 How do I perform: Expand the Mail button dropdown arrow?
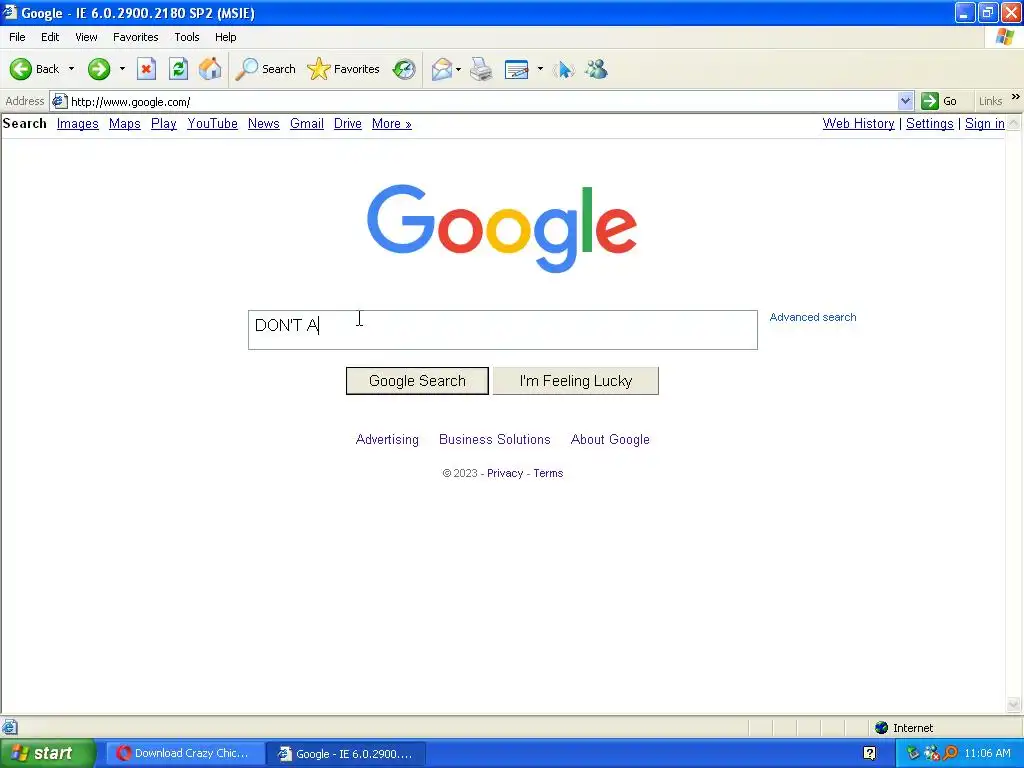click(x=458, y=69)
